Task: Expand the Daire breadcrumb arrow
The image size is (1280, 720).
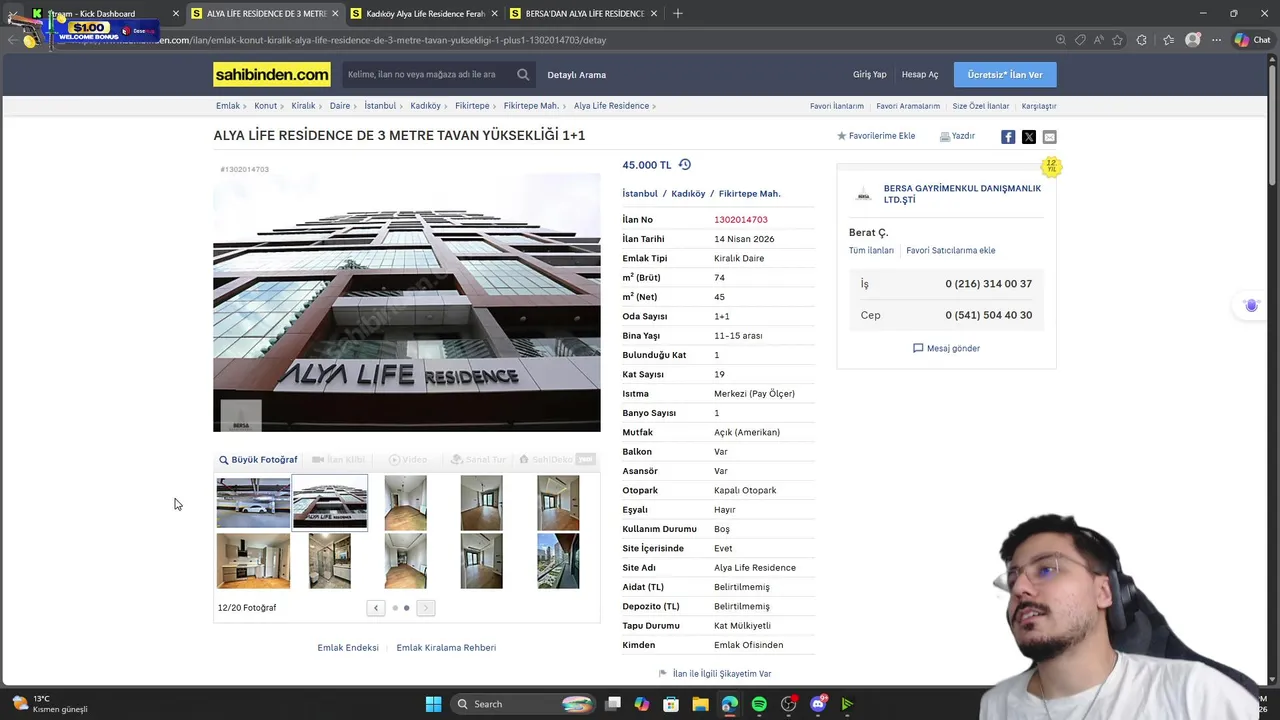Action: [356, 106]
